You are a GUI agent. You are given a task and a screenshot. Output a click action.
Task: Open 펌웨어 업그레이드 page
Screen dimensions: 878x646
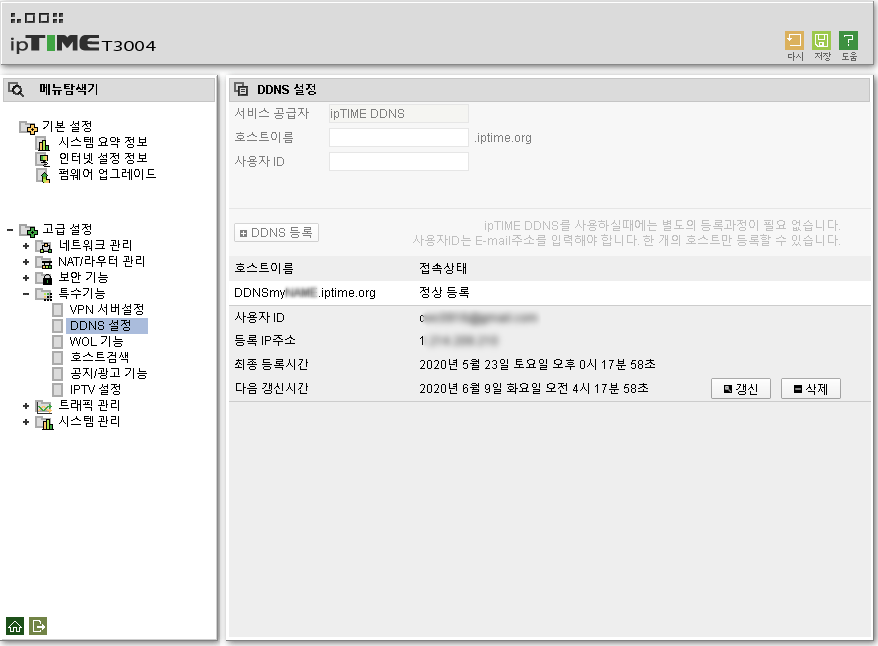[107, 175]
